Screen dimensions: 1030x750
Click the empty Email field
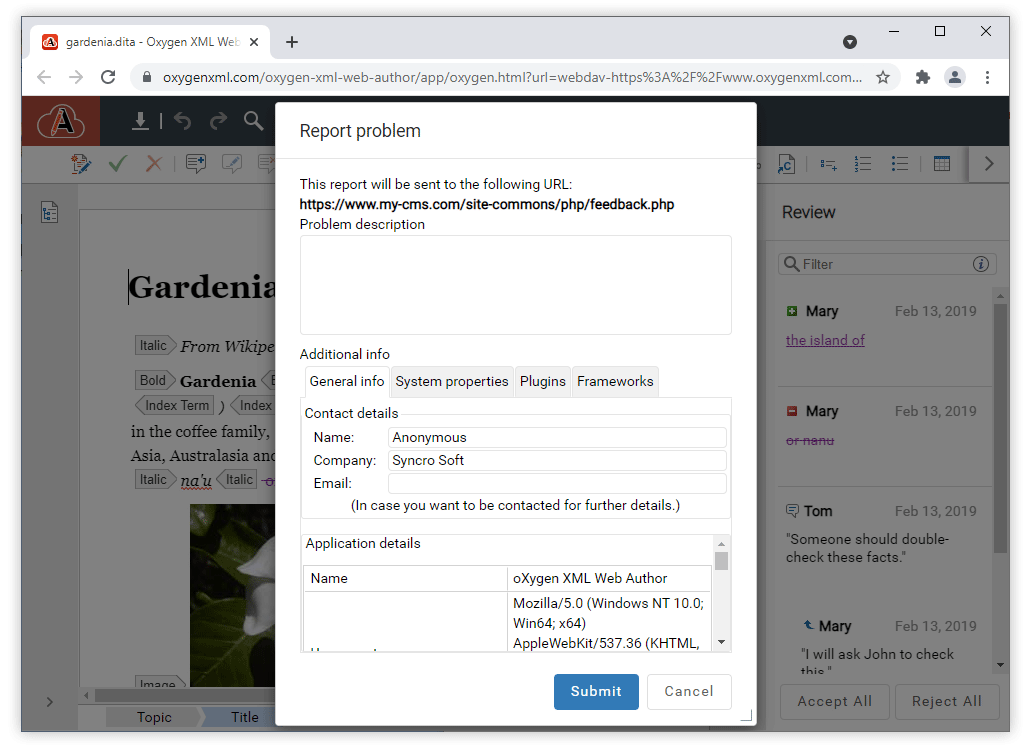coord(557,483)
